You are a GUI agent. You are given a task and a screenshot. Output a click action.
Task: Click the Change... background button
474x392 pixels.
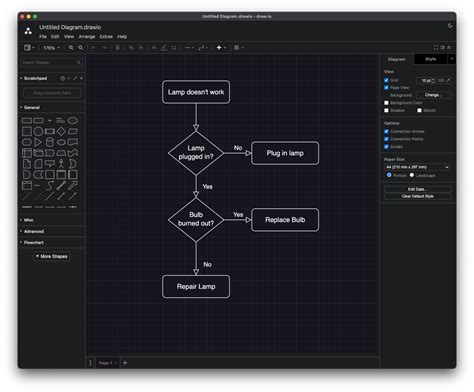coord(433,95)
